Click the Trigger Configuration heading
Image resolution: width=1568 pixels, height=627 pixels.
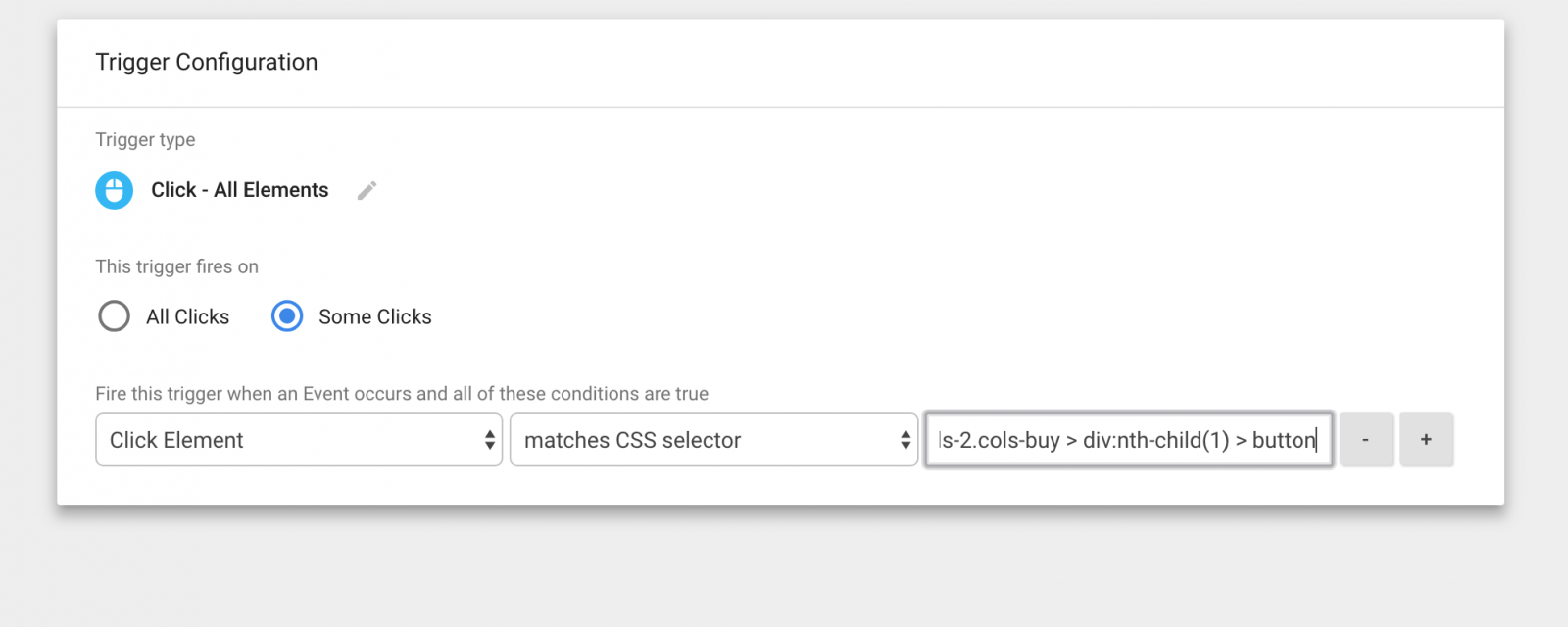point(207,62)
